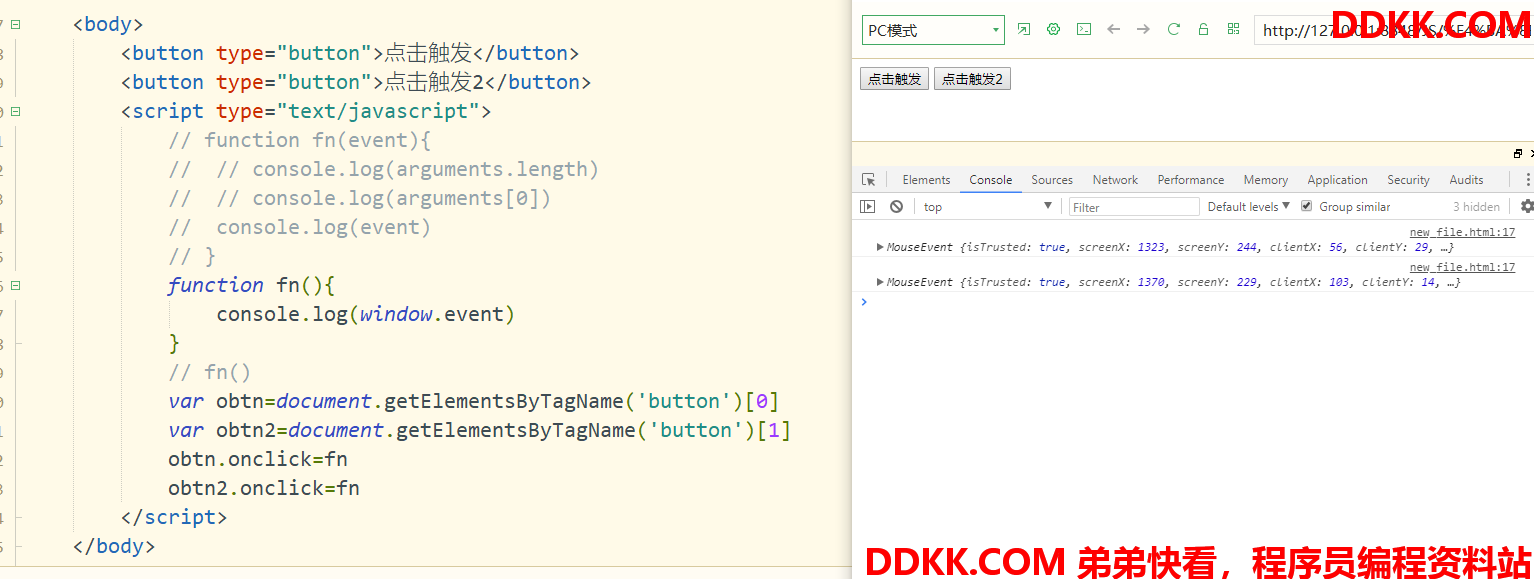Switch to the Security tab
The image size is (1534, 579).
(x=1408, y=180)
